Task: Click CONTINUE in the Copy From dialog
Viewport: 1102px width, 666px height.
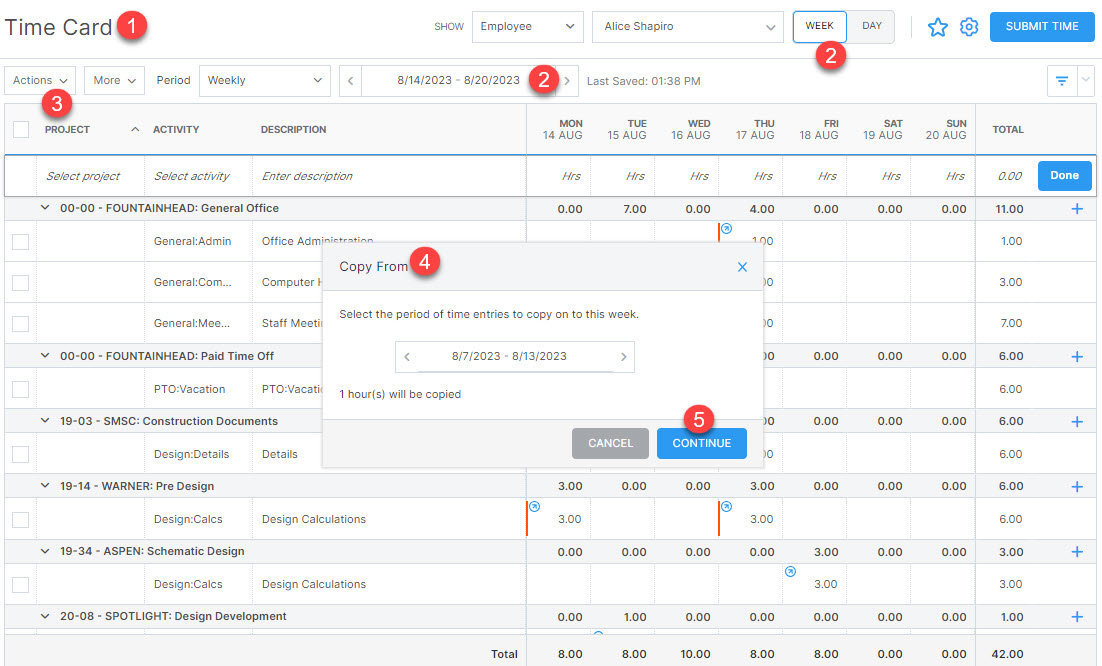Action: click(x=701, y=443)
